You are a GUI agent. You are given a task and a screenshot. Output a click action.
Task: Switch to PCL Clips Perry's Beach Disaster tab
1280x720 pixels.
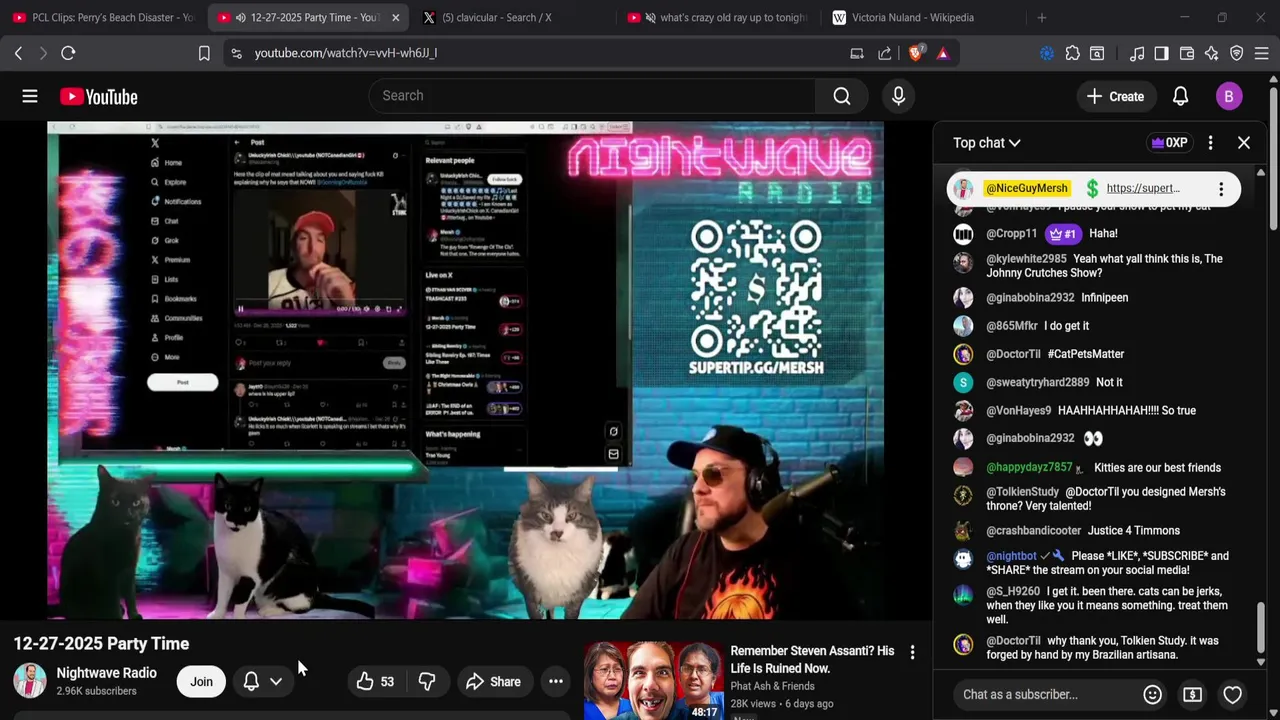click(103, 17)
